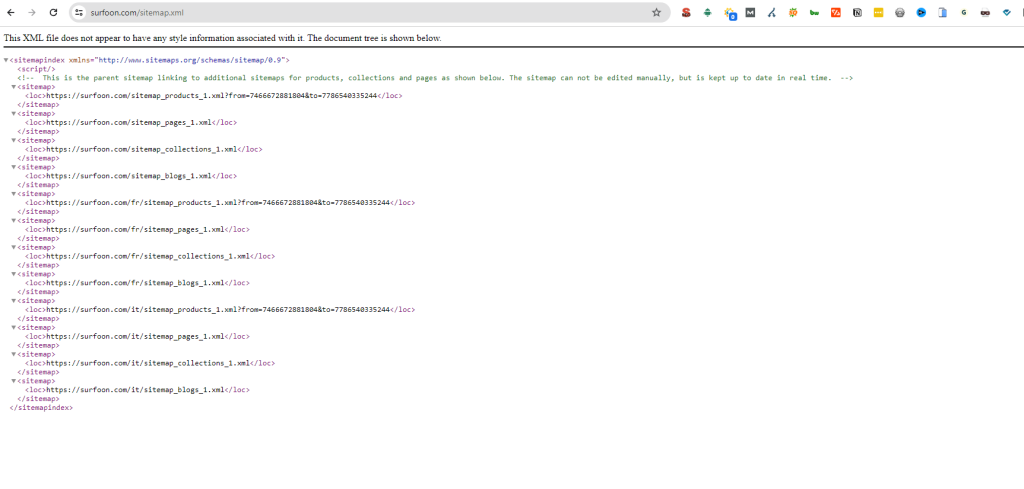1024x489 pixels.
Task: Bookmark this page with the star icon
Action: [656, 13]
